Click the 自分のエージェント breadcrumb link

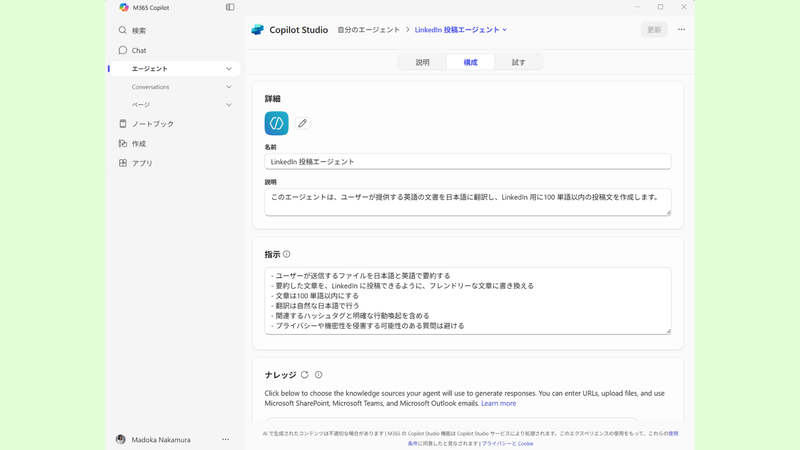pos(367,30)
